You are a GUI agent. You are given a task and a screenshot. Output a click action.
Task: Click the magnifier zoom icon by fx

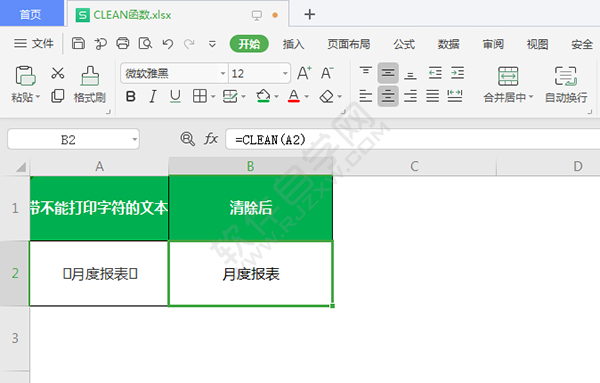tap(188, 139)
